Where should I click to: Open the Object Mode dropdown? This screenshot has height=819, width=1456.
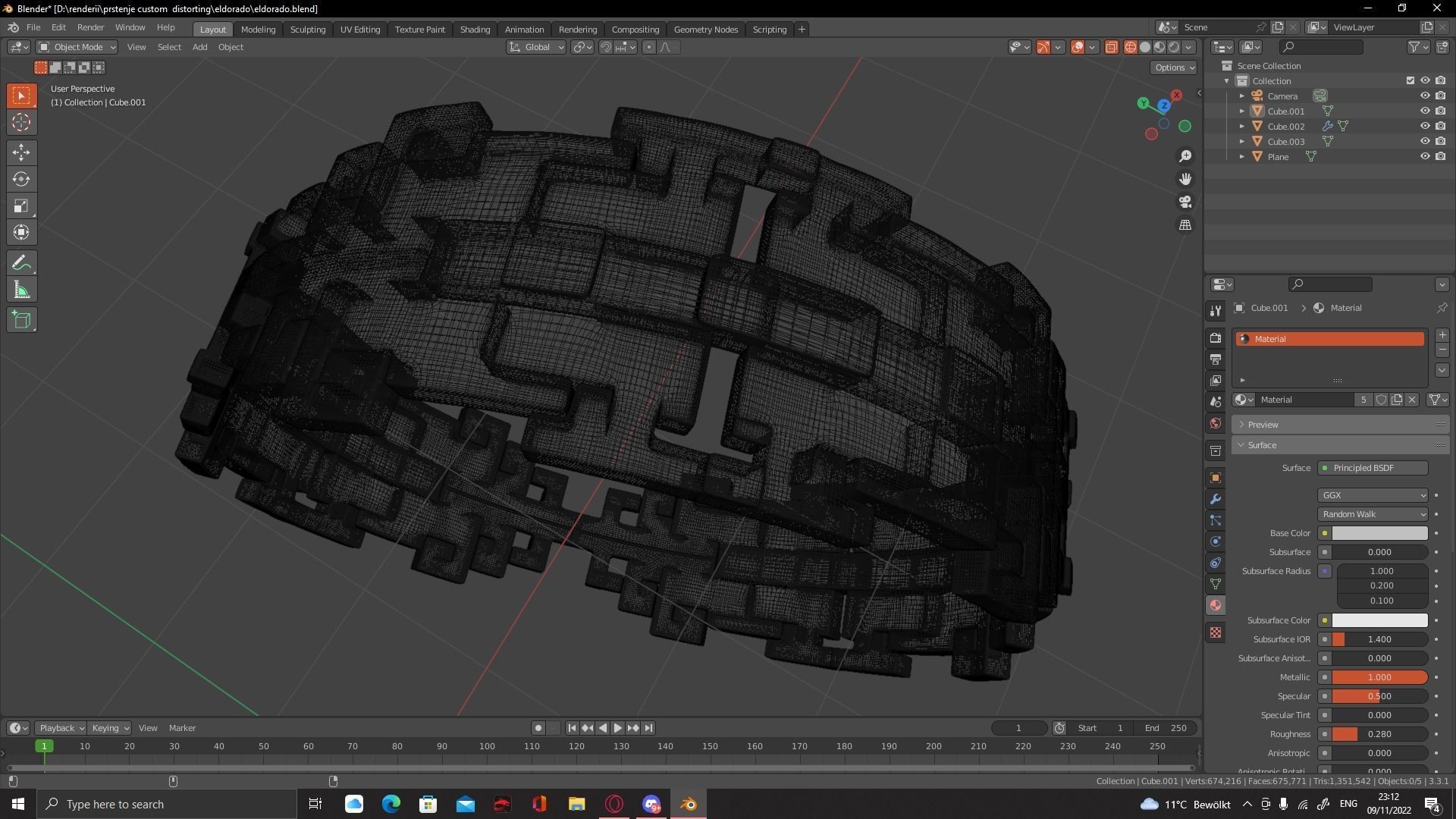[x=77, y=47]
